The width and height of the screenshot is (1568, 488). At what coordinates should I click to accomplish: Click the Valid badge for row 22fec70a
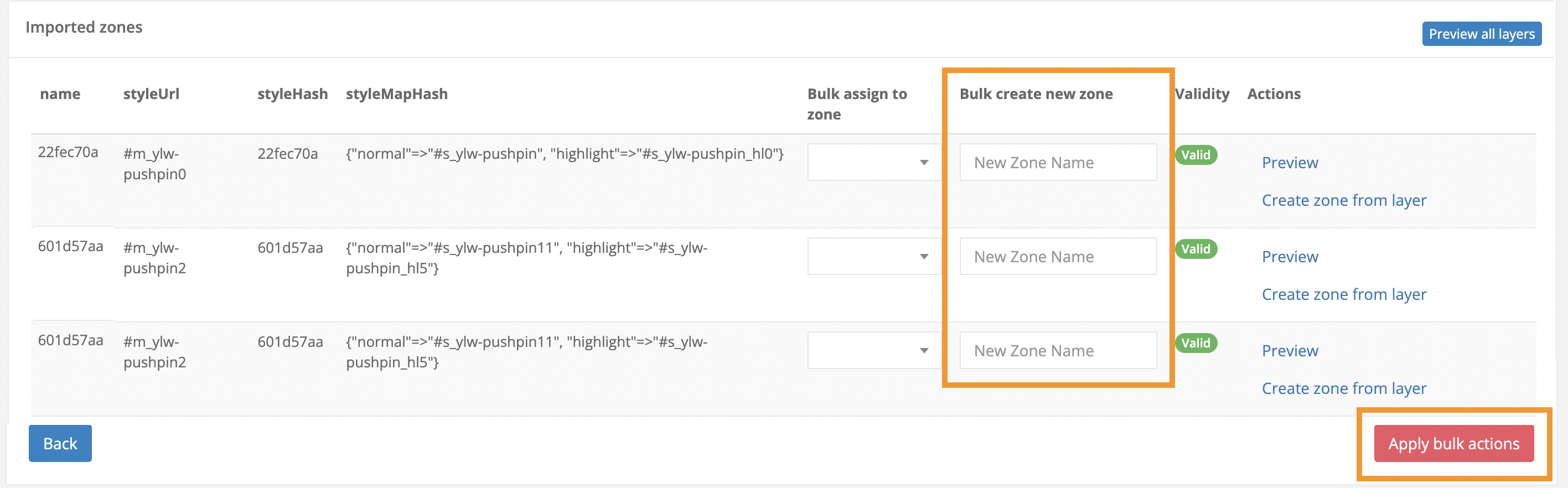tap(1196, 155)
